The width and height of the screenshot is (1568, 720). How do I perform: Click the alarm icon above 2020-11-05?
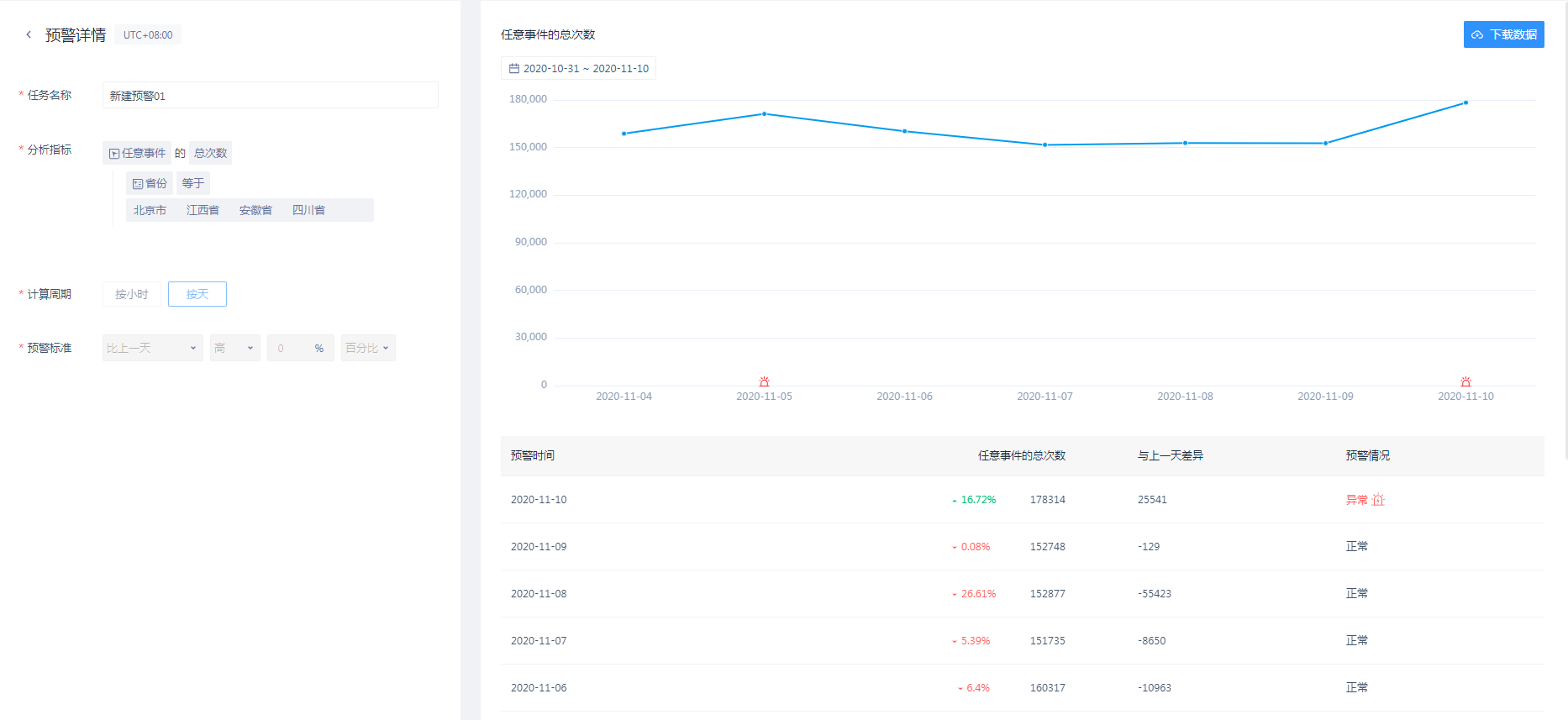click(x=764, y=381)
